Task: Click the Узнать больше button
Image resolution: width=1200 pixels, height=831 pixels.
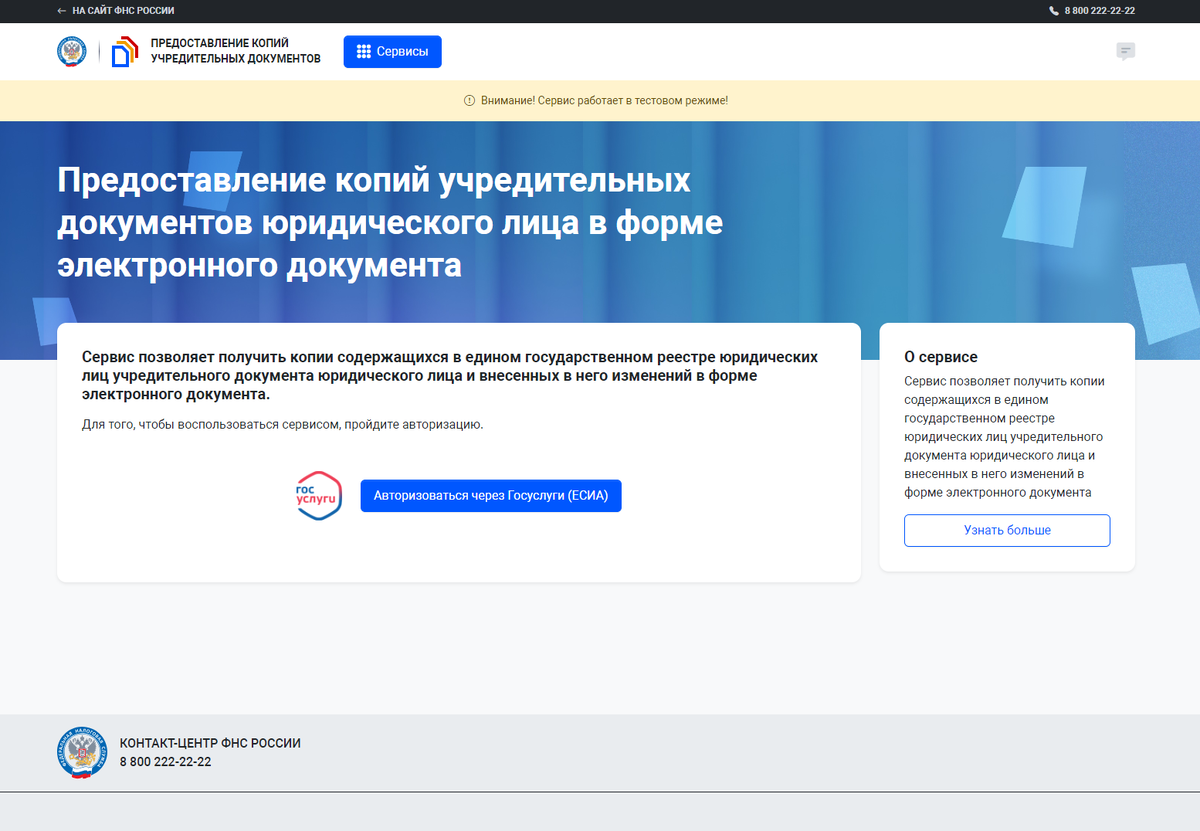Action: click(x=1006, y=530)
